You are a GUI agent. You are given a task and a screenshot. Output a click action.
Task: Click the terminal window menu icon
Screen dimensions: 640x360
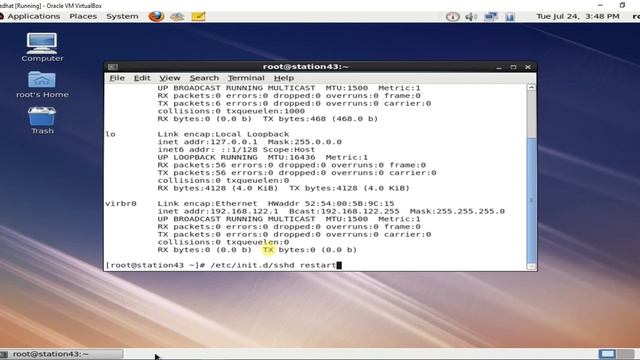113,67
